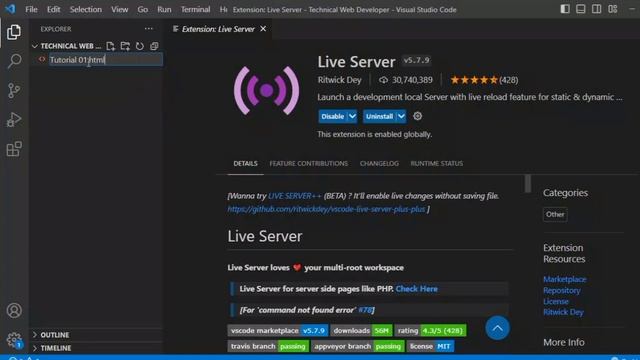
Task: Open the Live Server extension settings gear
Action: (417, 116)
